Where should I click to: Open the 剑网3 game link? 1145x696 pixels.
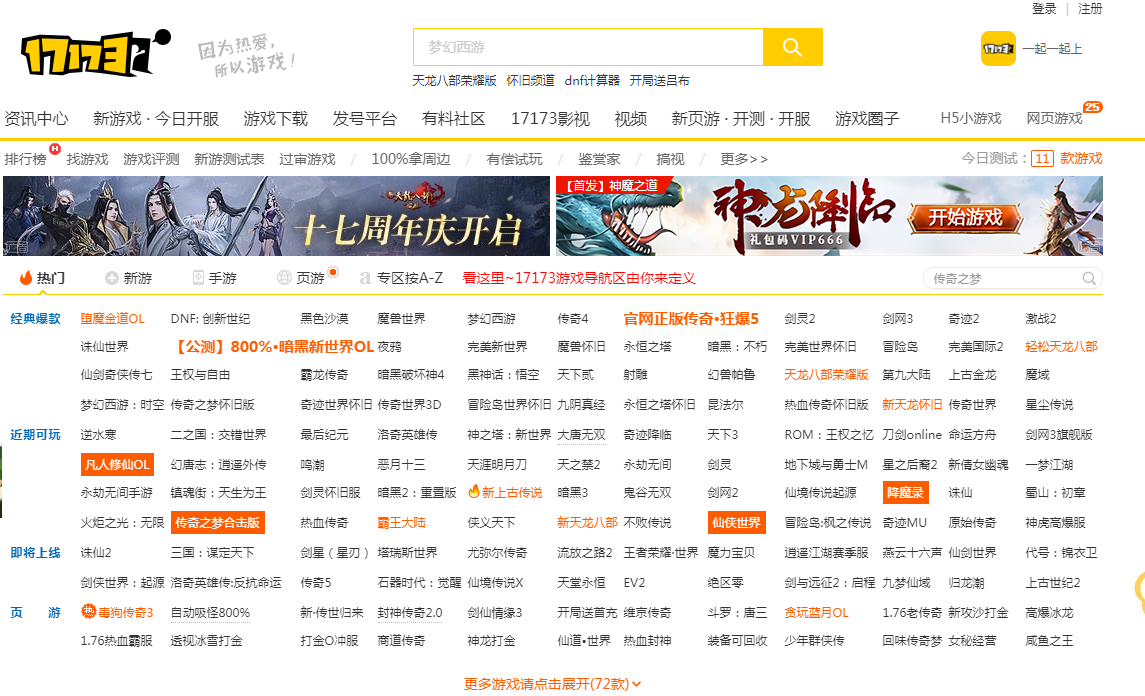[x=897, y=318]
